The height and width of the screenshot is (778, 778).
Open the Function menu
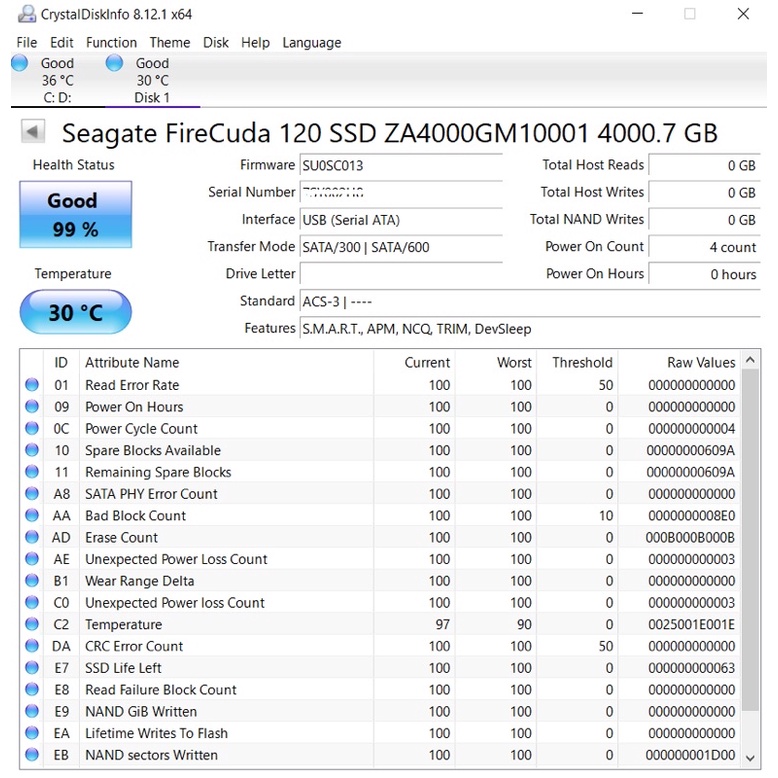click(x=111, y=43)
